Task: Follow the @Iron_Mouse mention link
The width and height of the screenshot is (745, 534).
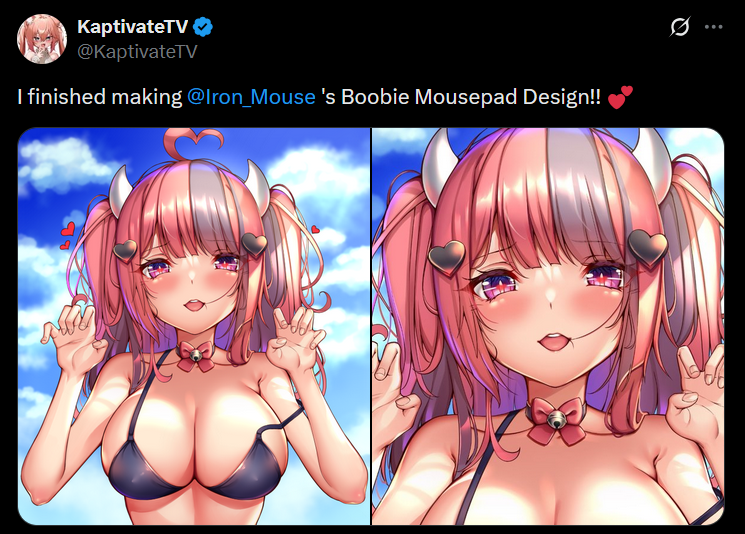Action: [x=251, y=97]
